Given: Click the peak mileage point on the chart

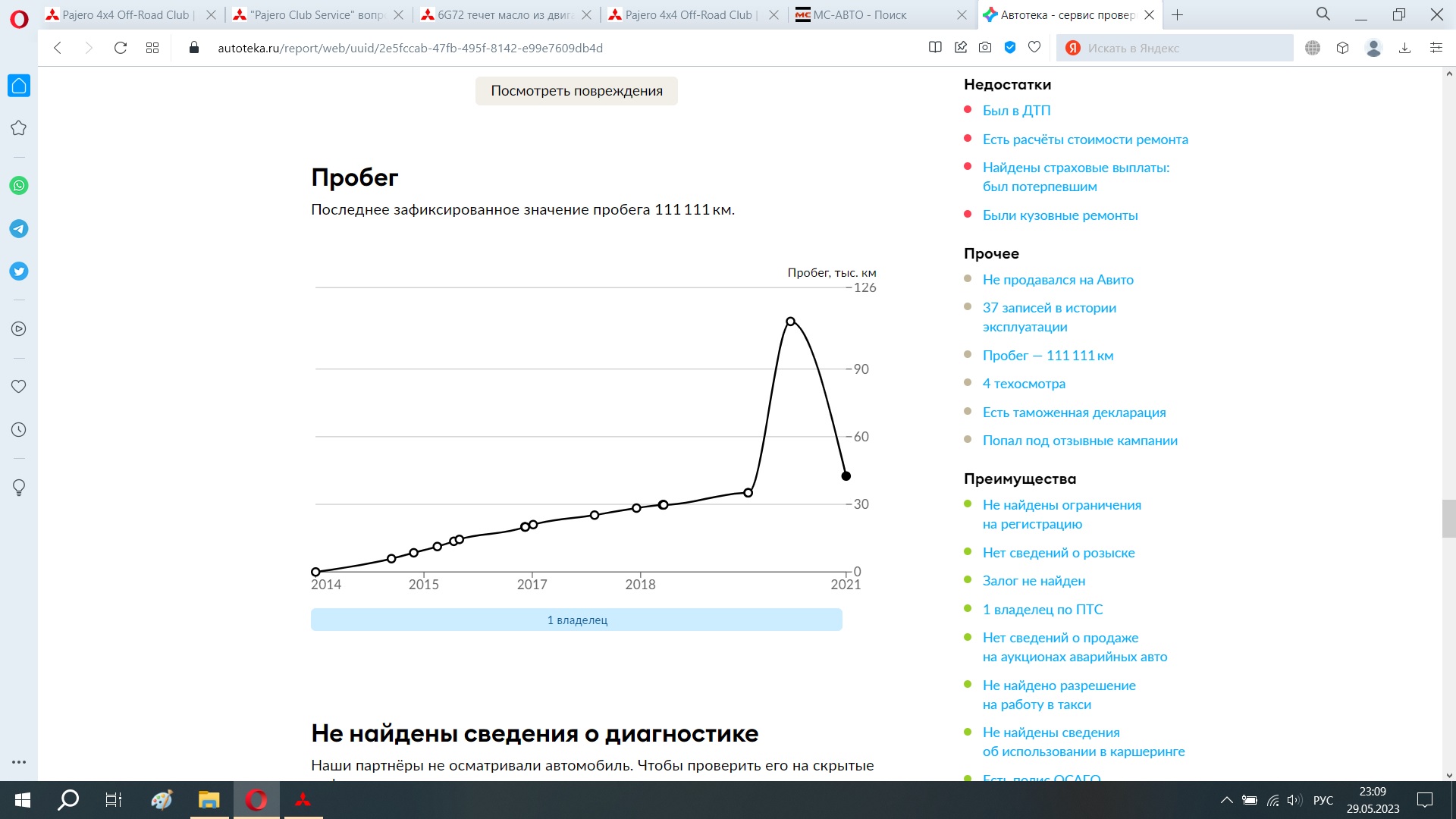Looking at the screenshot, I should click(x=790, y=322).
